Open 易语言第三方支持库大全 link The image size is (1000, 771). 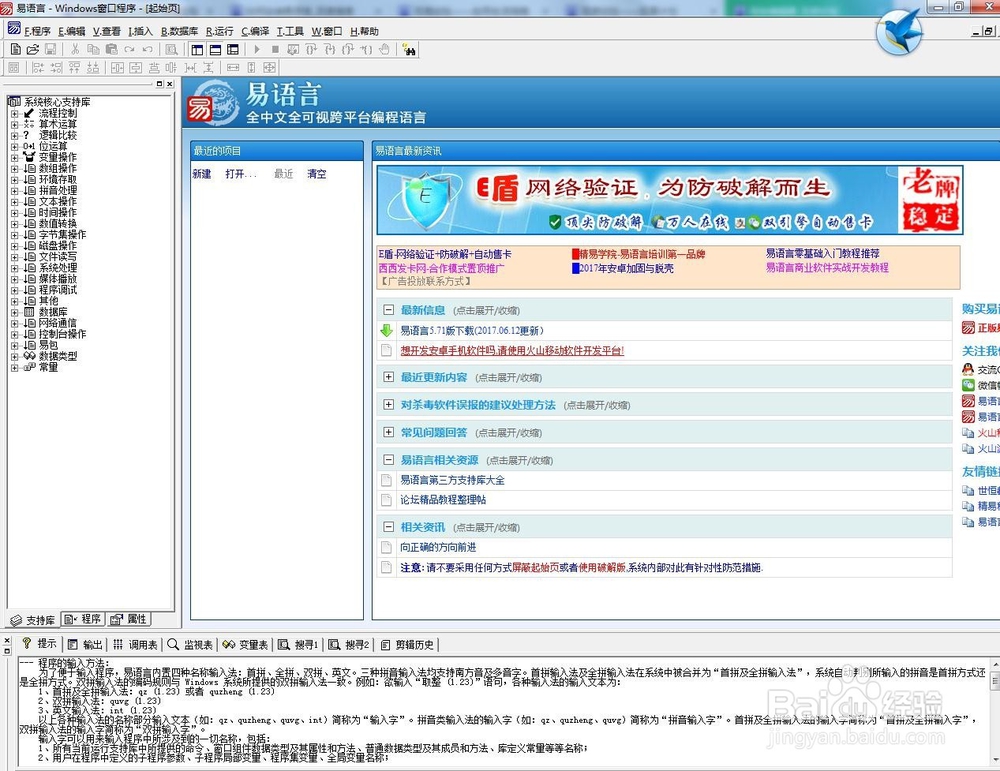point(452,480)
